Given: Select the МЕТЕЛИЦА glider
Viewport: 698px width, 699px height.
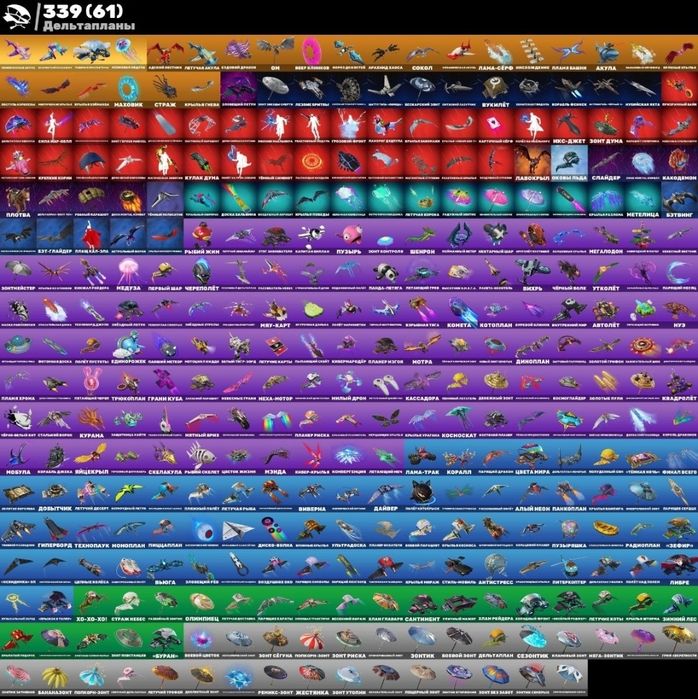Looking at the screenshot, I should pyautogui.click(x=642, y=199).
